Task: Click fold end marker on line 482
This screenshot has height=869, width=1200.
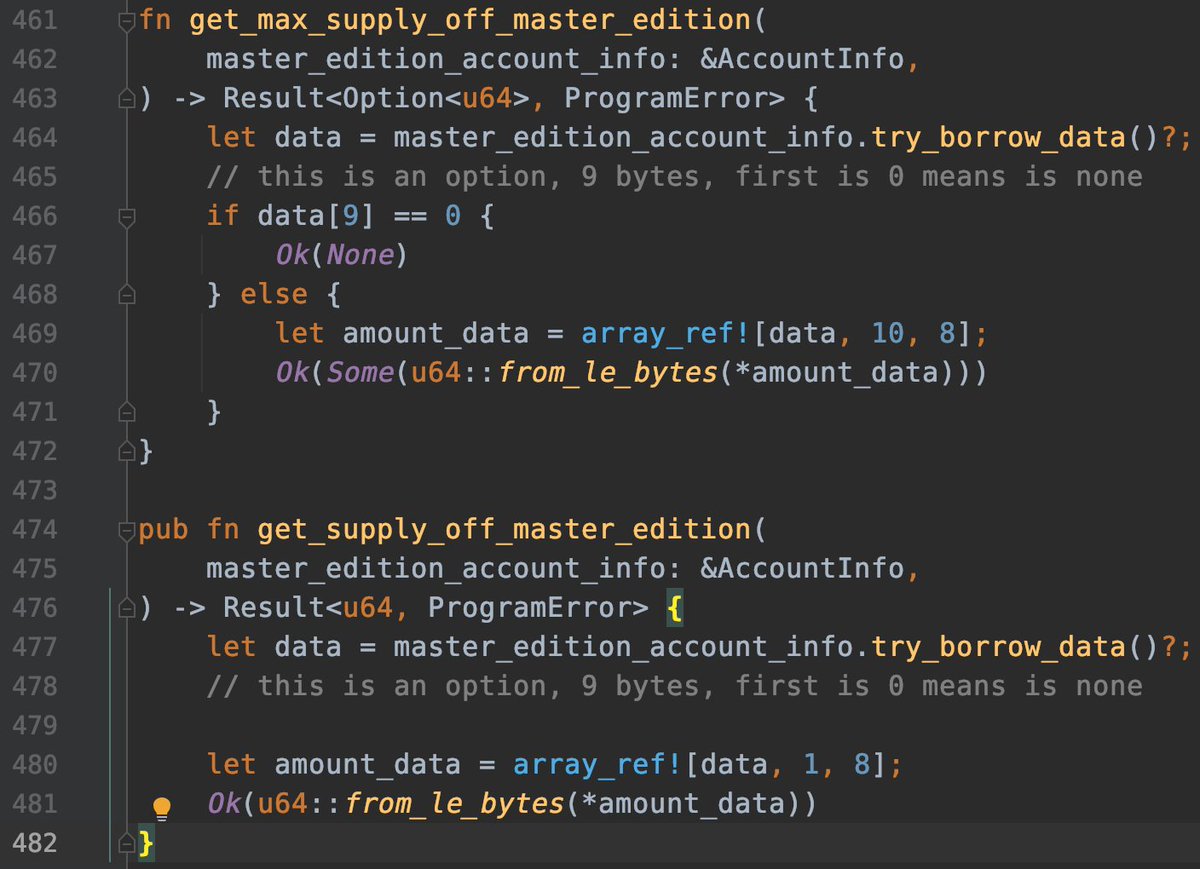Action: pos(126,843)
